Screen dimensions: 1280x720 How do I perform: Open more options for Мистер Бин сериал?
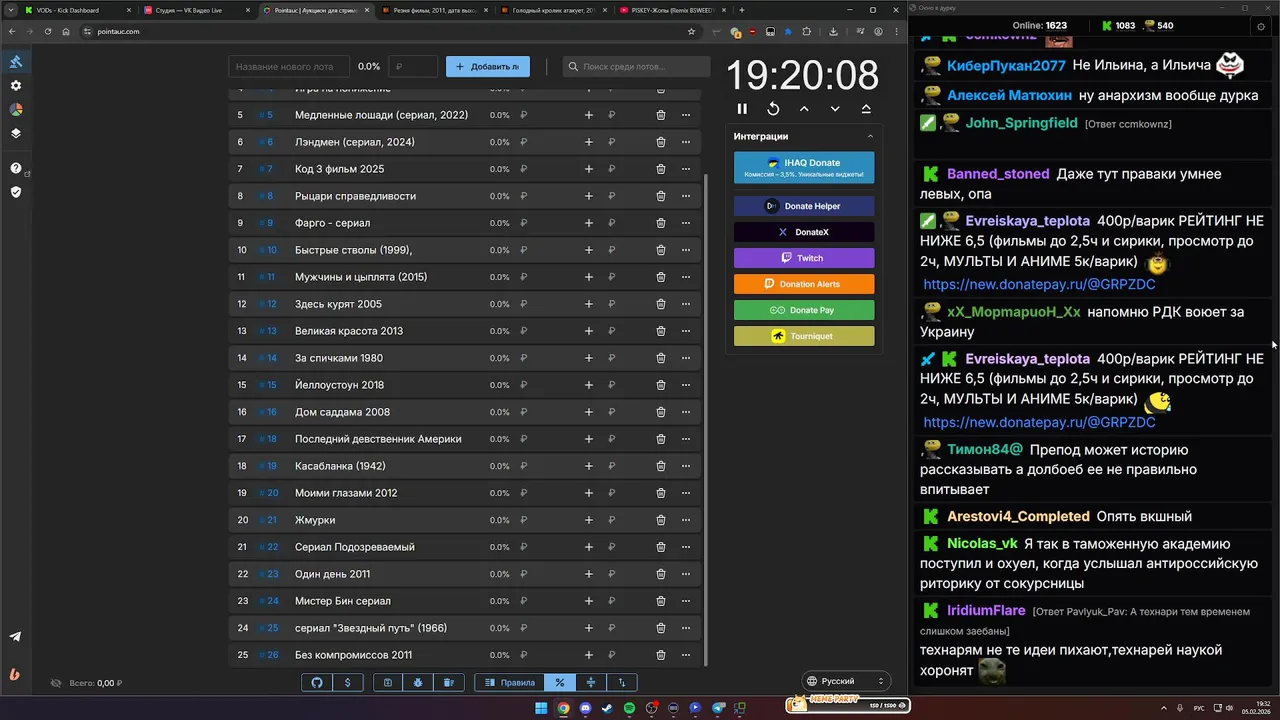click(x=686, y=601)
